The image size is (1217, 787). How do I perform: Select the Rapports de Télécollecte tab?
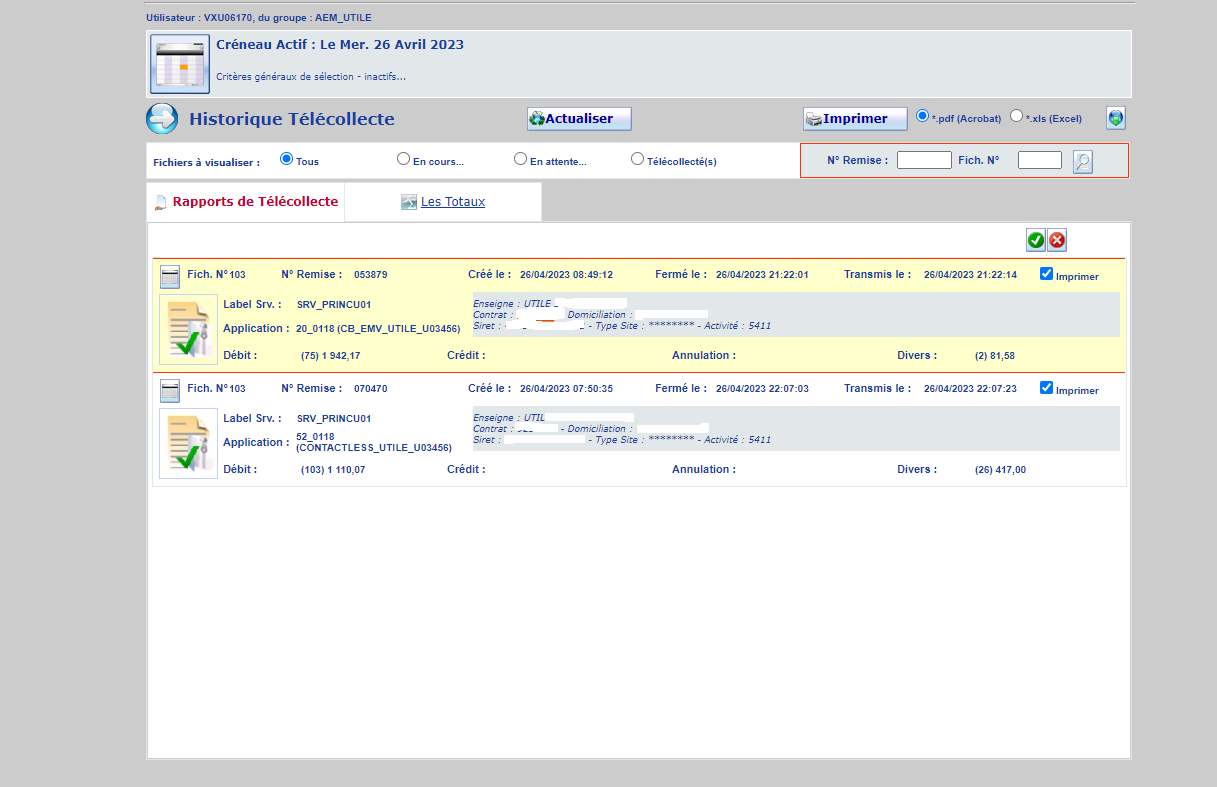[x=254, y=202]
